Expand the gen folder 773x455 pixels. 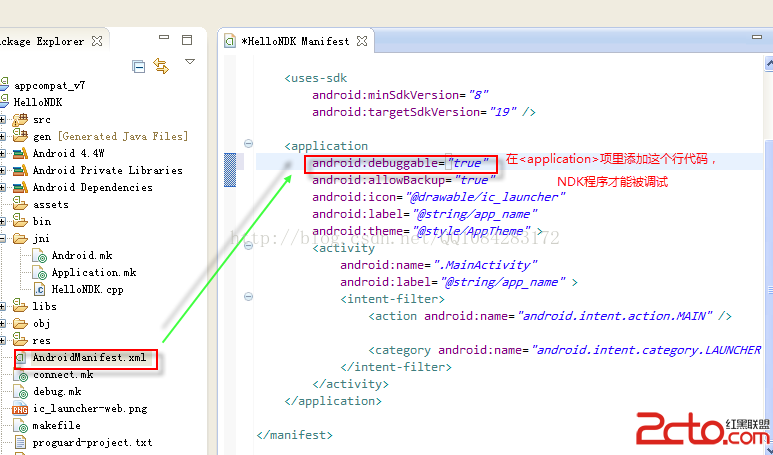[x=2, y=136]
